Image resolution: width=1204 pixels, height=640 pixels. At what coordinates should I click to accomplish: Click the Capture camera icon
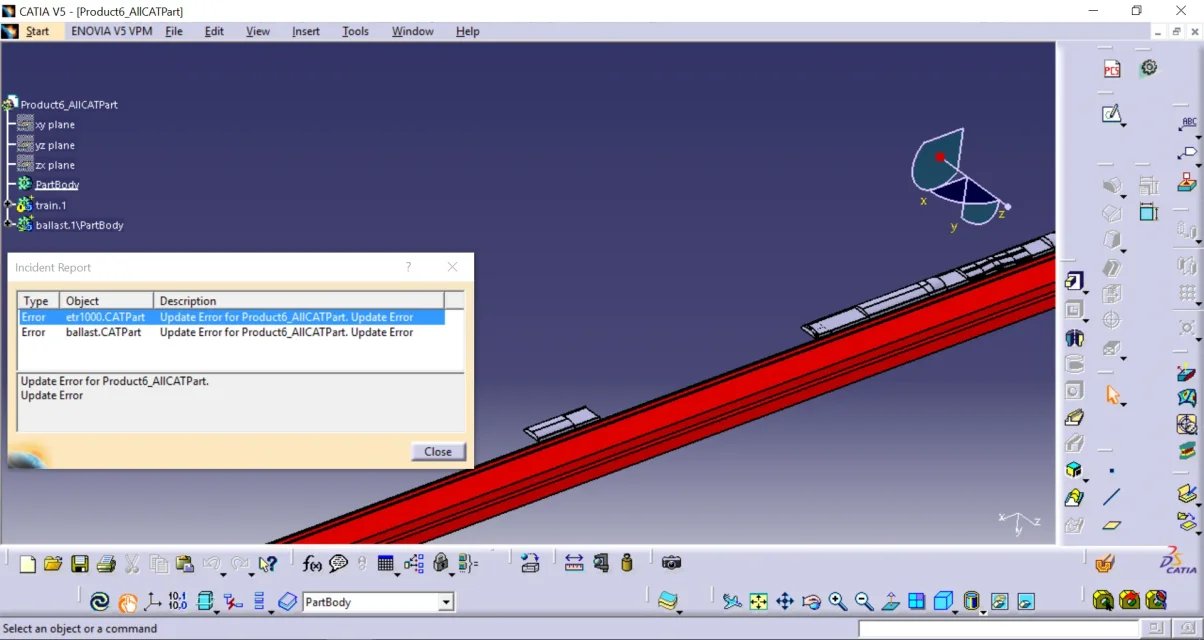[671, 564]
